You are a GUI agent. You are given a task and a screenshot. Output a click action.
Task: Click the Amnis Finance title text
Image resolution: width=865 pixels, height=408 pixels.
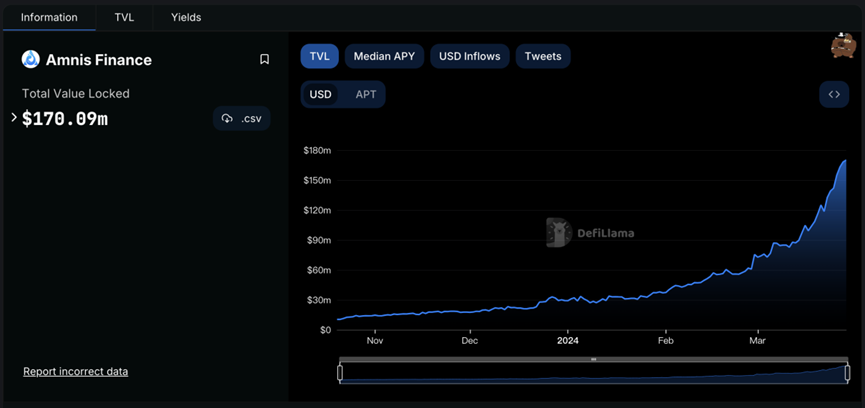click(x=99, y=60)
